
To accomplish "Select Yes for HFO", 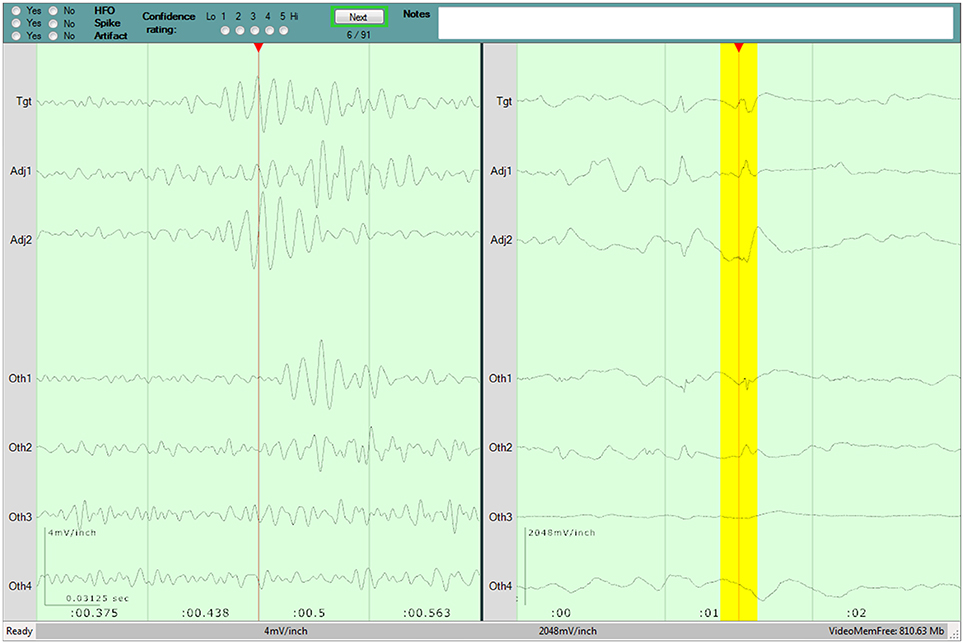I will click(16, 11).
